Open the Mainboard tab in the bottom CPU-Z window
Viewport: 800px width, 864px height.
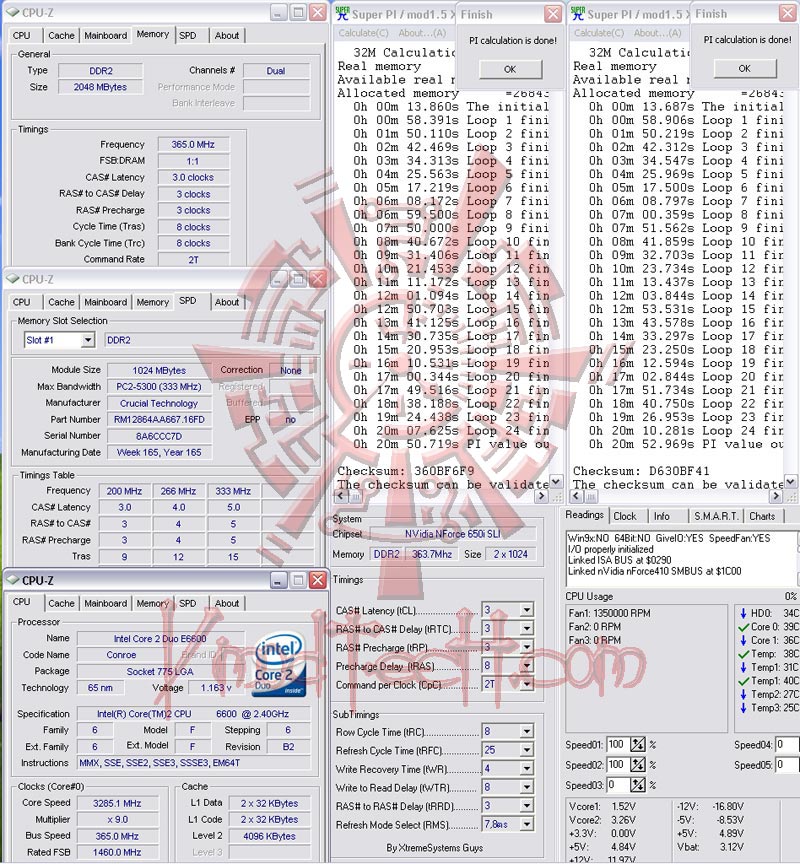pyautogui.click(x=106, y=603)
